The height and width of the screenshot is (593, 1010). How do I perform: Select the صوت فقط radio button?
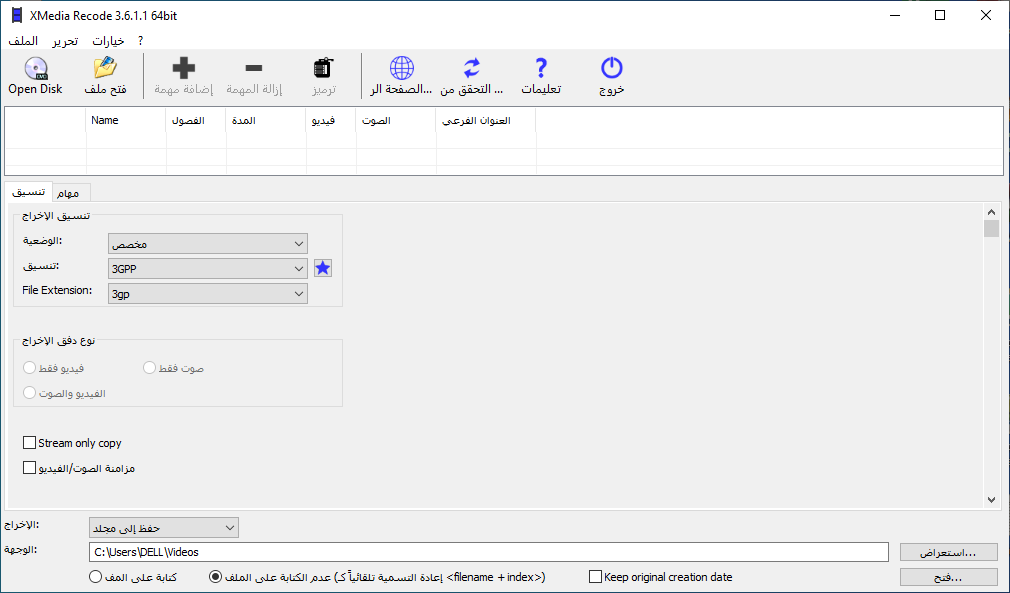pyautogui.click(x=149, y=368)
